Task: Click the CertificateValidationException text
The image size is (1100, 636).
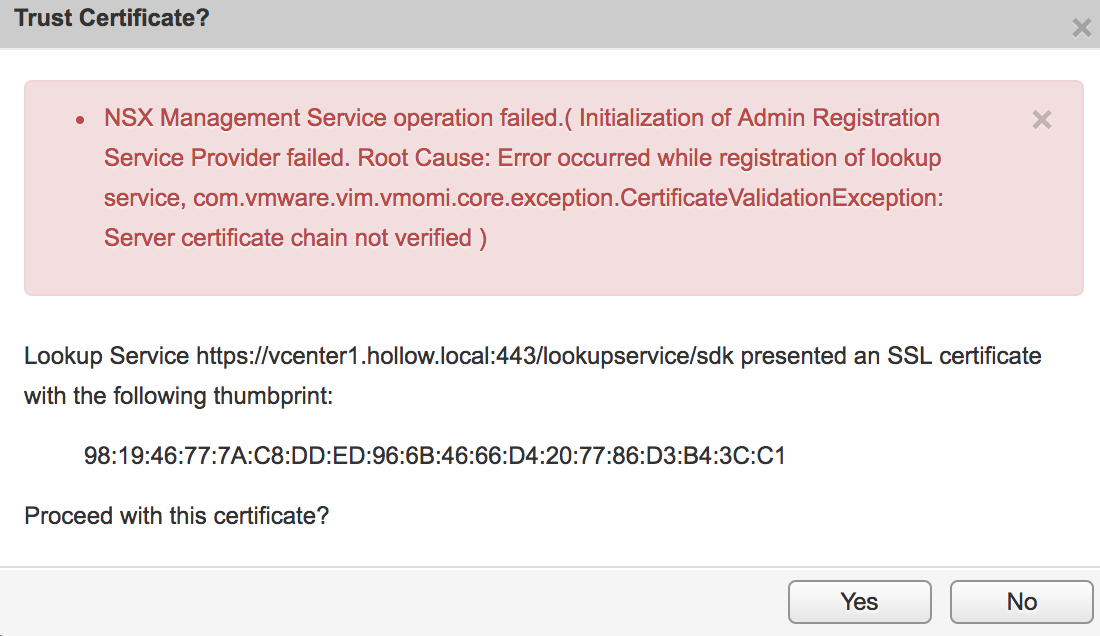Action: tap(781, 198)
